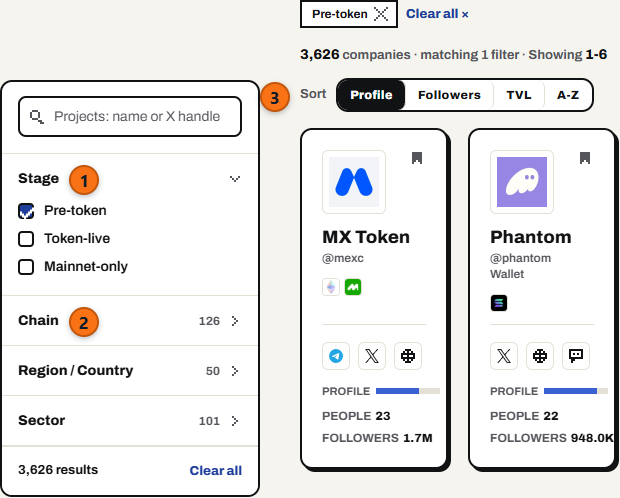Remove the Pre-token filter chip
The image size is (620, 498).
[381, 14]
